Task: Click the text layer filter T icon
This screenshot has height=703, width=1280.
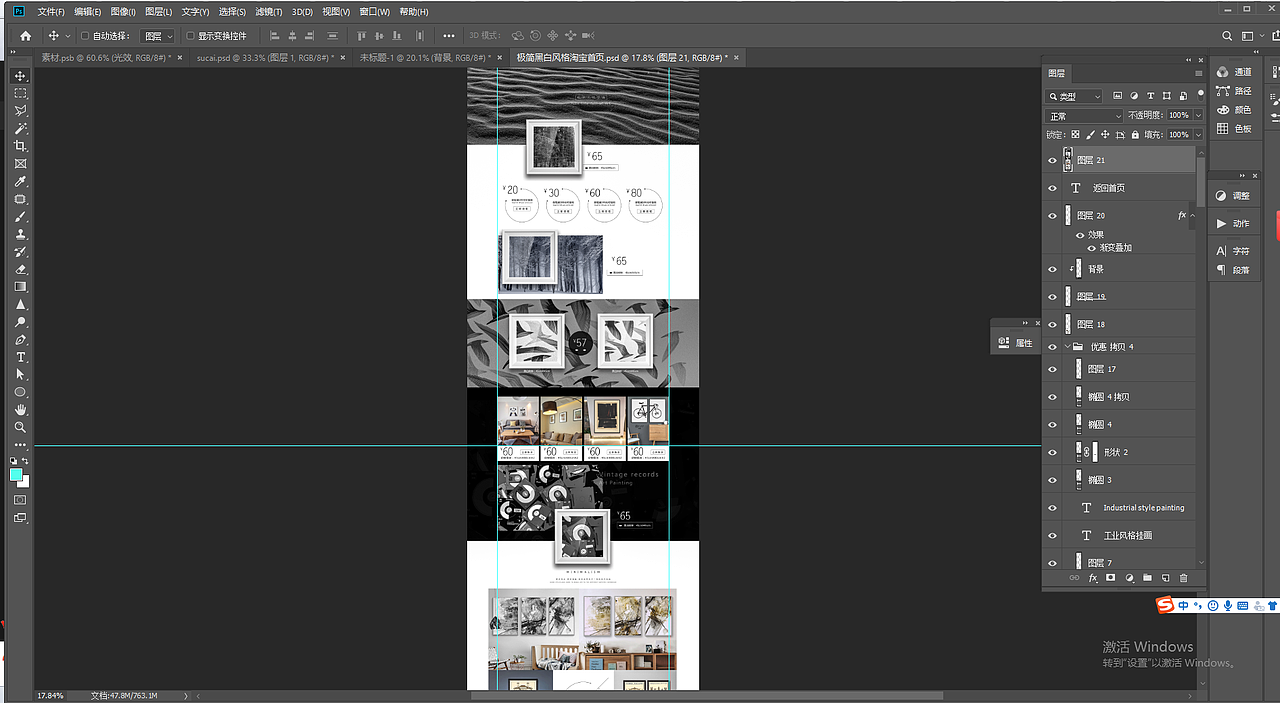Action: click(1149, 96)
